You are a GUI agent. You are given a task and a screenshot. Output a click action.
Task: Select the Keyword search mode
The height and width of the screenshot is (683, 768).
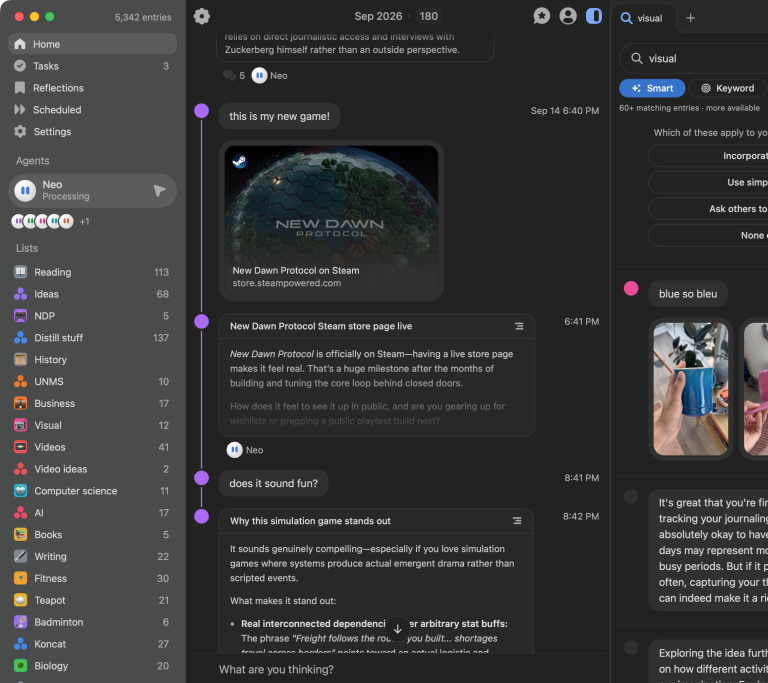pos(727,88)
